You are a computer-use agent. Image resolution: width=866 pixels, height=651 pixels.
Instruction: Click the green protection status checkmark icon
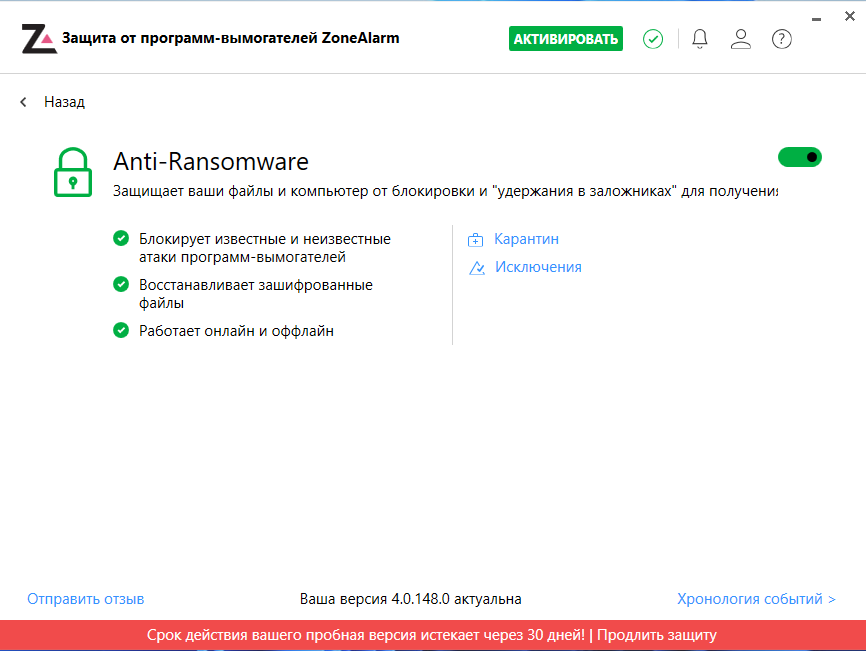click(x=653, y=39)
